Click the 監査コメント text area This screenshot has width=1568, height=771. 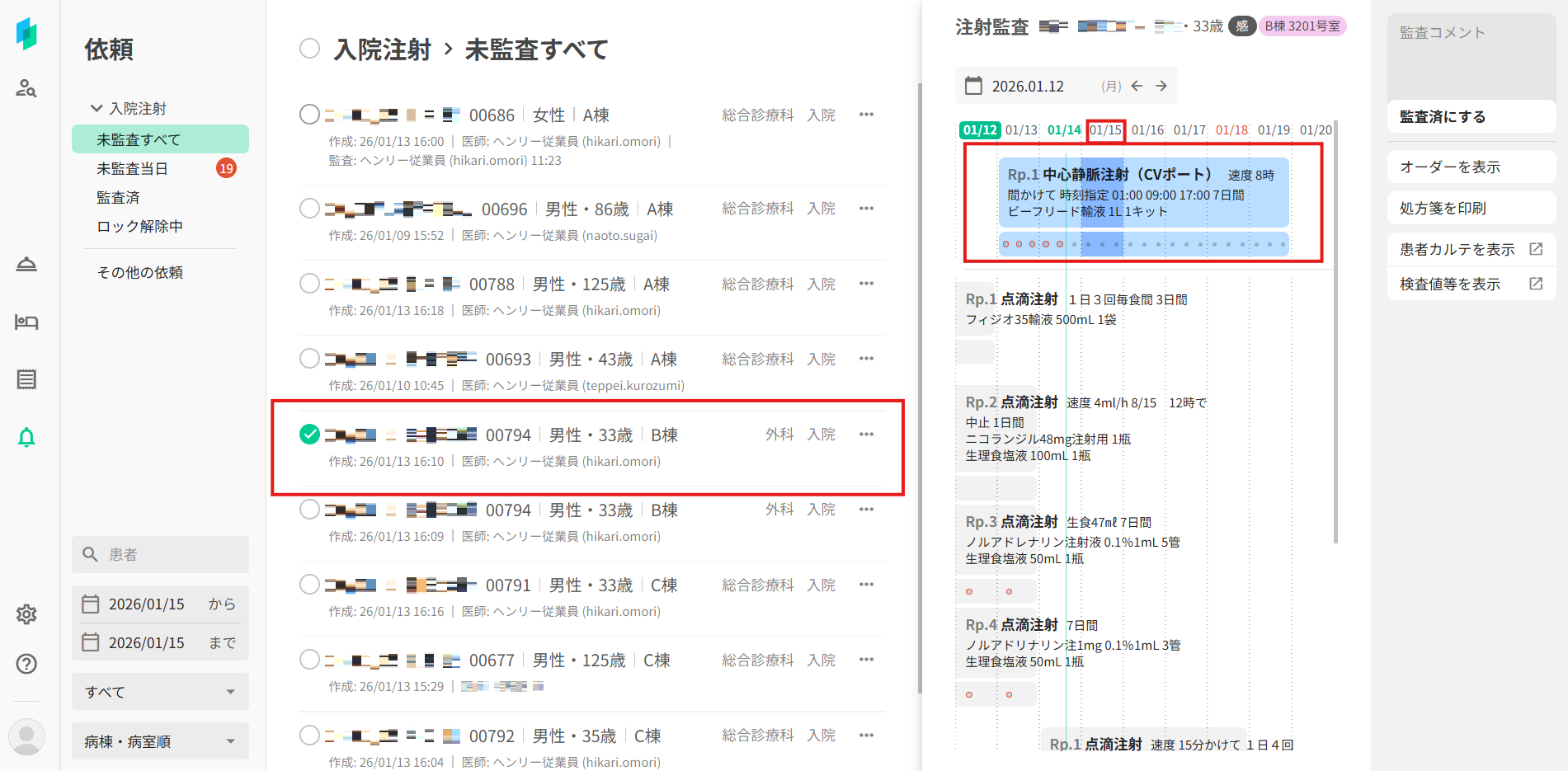pyautogui.click(x=1471, y=58)
